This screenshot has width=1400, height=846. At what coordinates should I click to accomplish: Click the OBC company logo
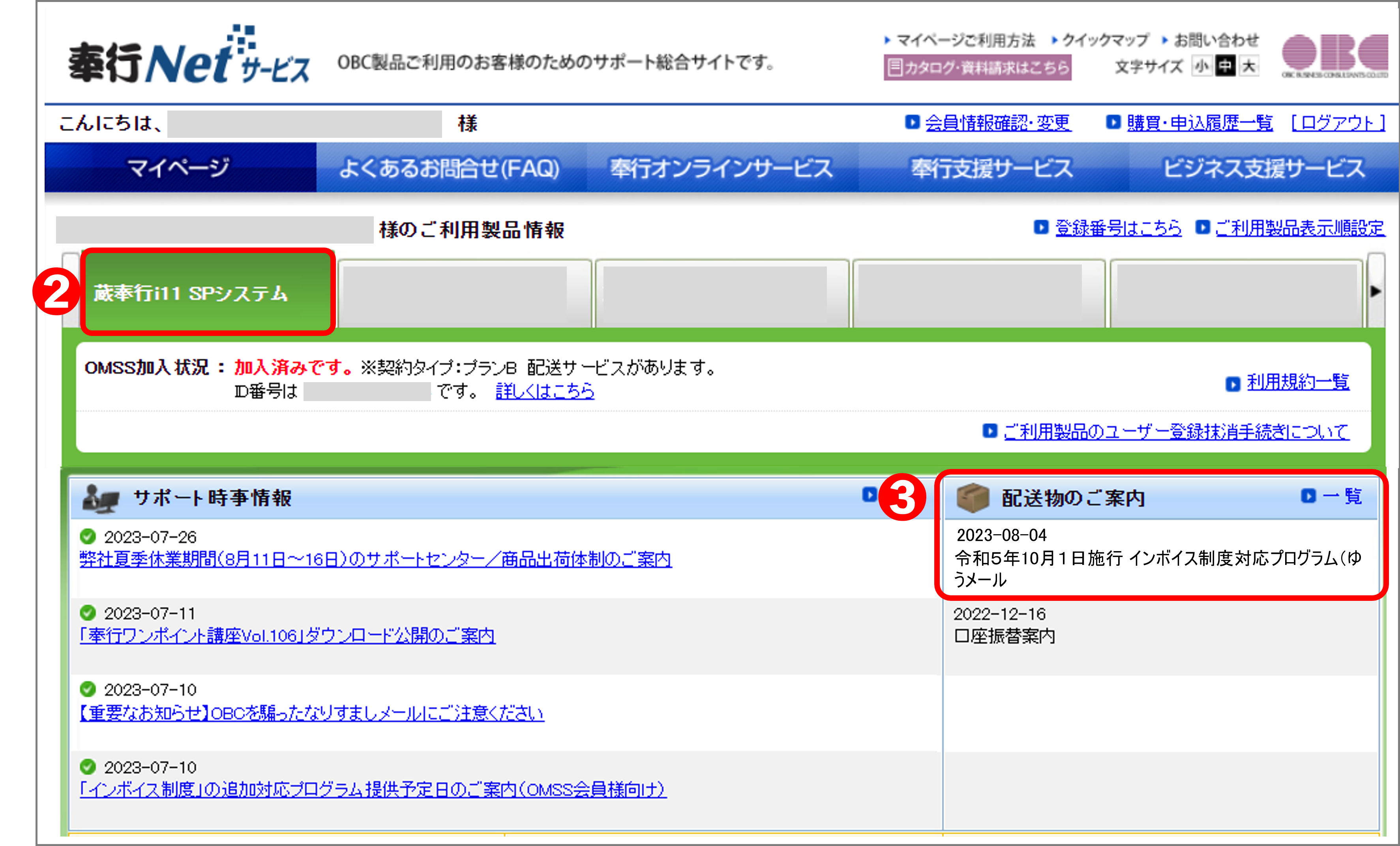coord(1334,56)
